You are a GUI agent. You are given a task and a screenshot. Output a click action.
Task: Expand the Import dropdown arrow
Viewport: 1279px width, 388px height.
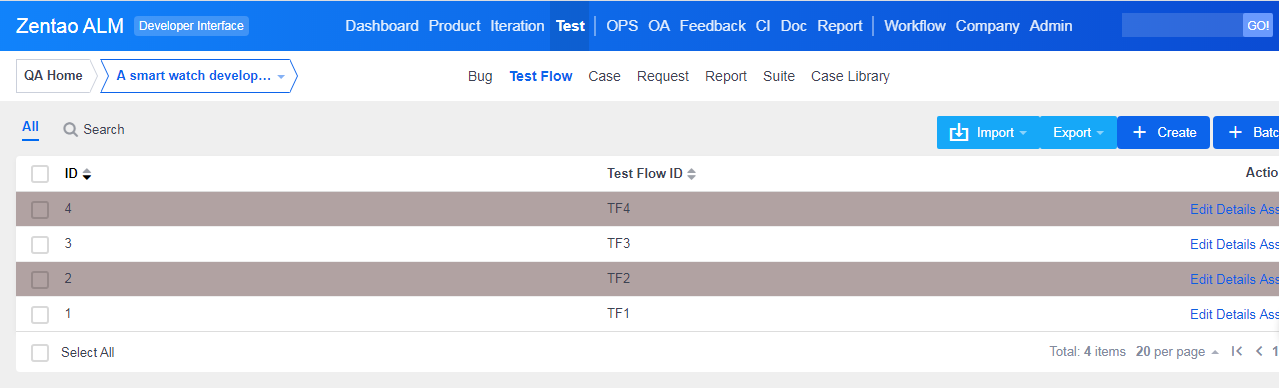click(1024, 133)
